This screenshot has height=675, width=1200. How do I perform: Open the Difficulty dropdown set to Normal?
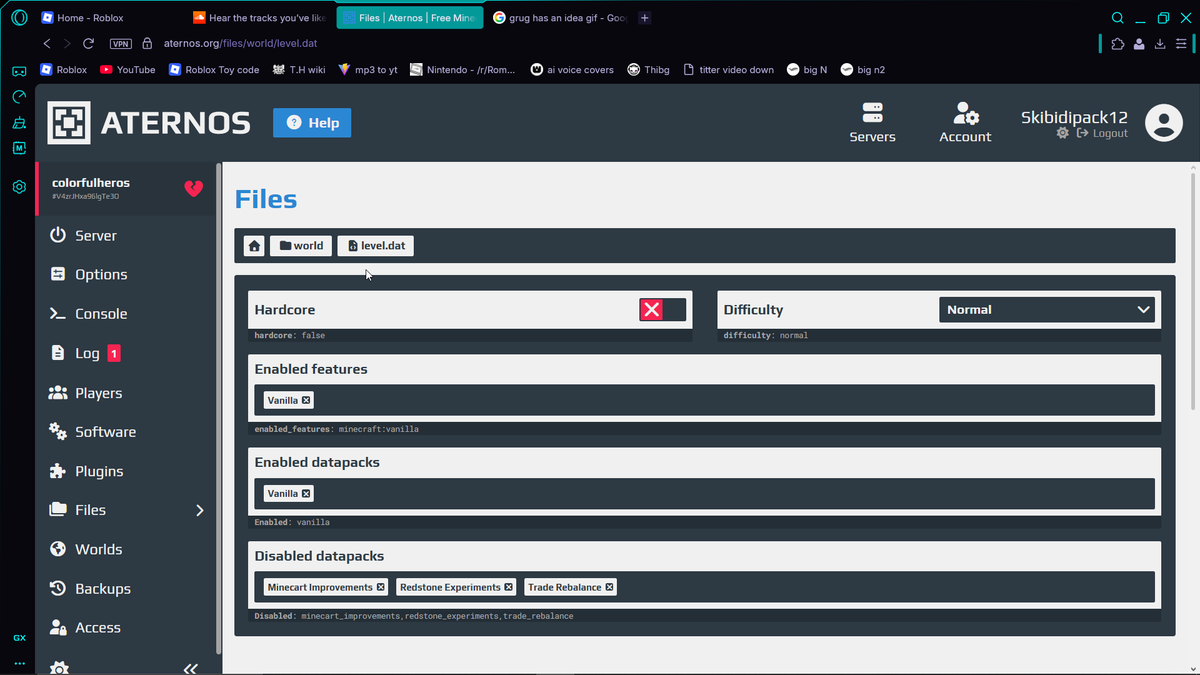[1047, 310]
